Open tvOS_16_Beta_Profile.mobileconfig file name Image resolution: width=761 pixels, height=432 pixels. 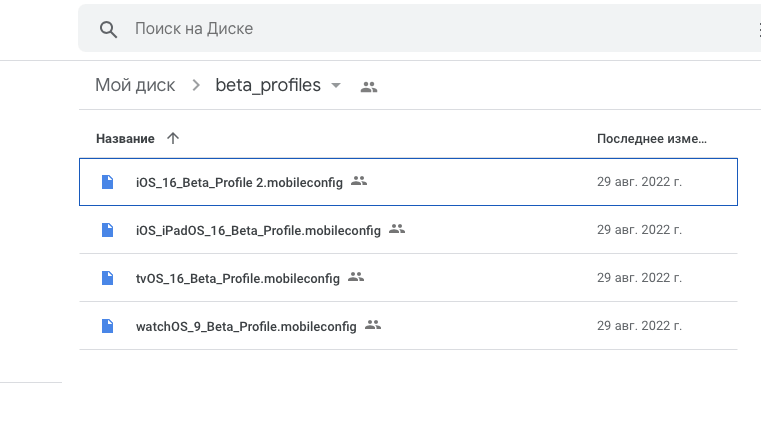238,278
